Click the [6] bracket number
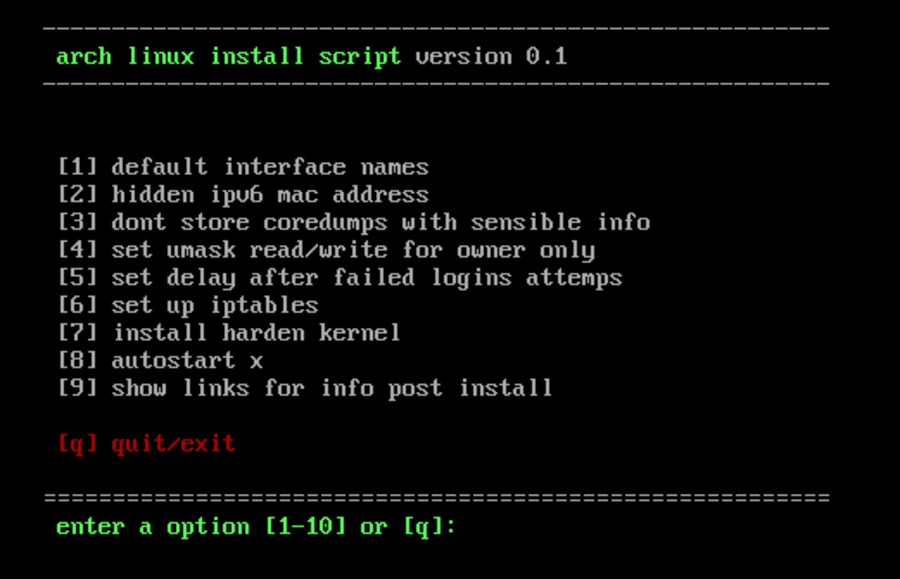 77,305
